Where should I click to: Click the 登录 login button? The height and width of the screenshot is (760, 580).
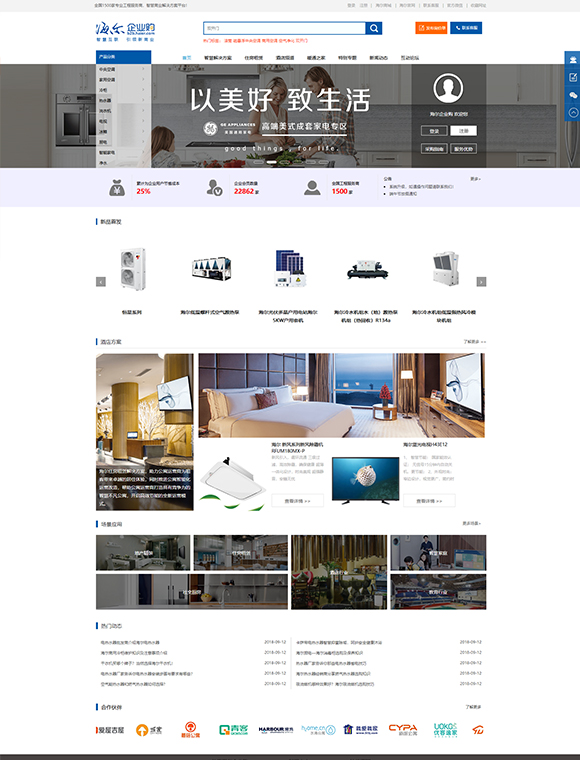[434, 131]
